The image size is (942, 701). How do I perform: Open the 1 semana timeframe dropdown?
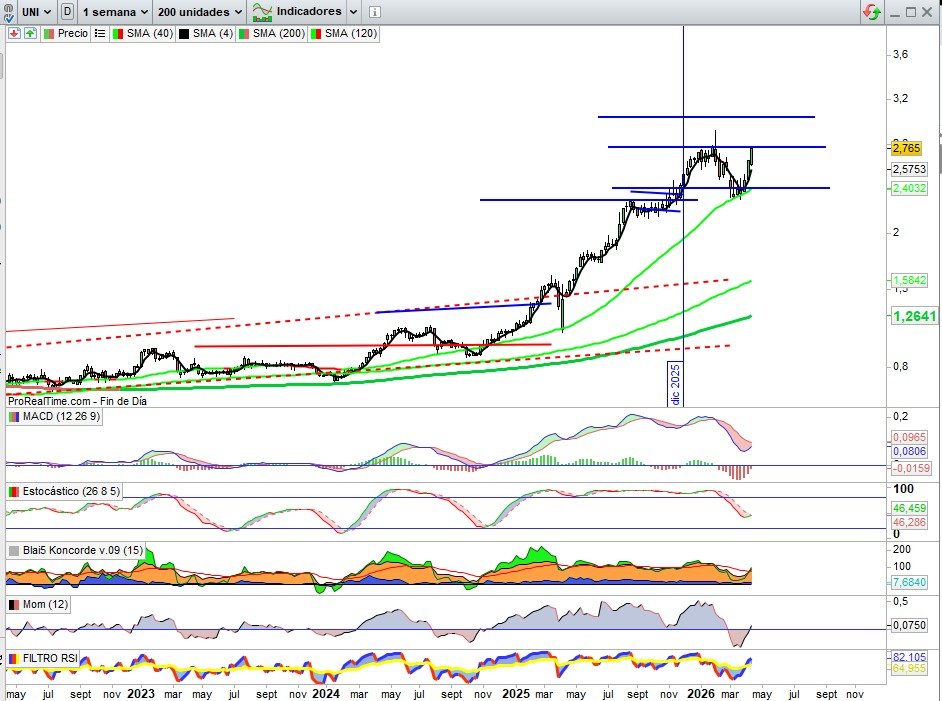click(x=115, y=11)
